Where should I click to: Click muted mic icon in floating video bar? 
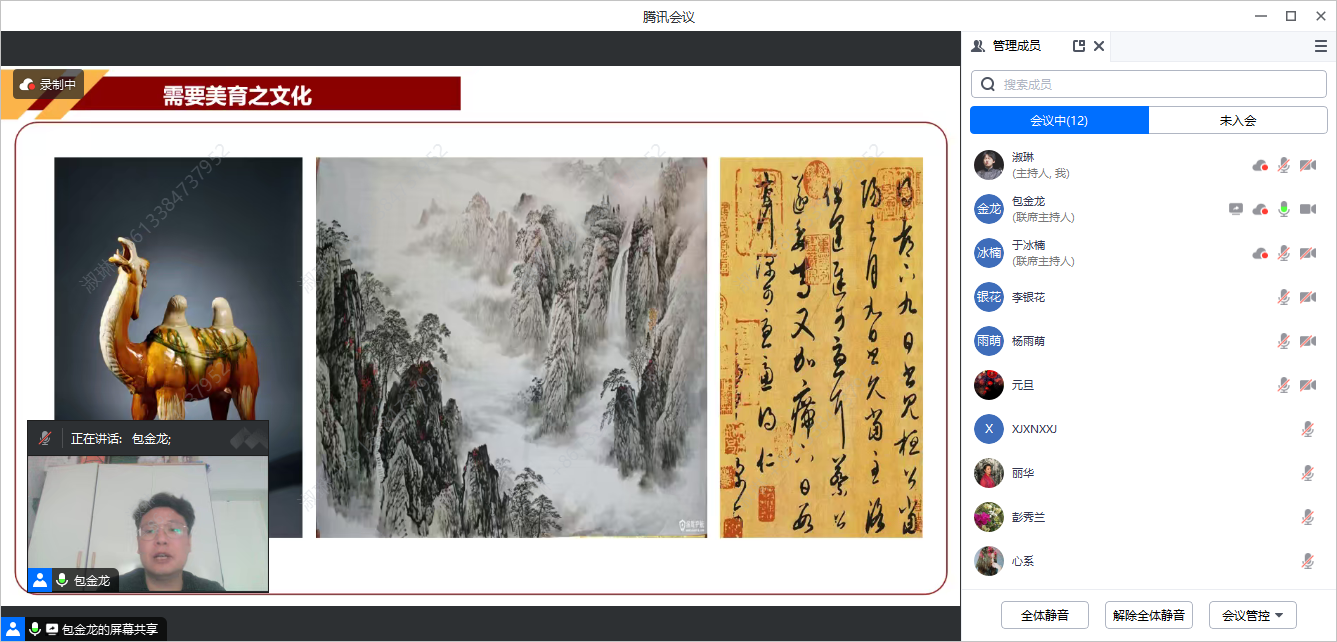tap(44, 438)
